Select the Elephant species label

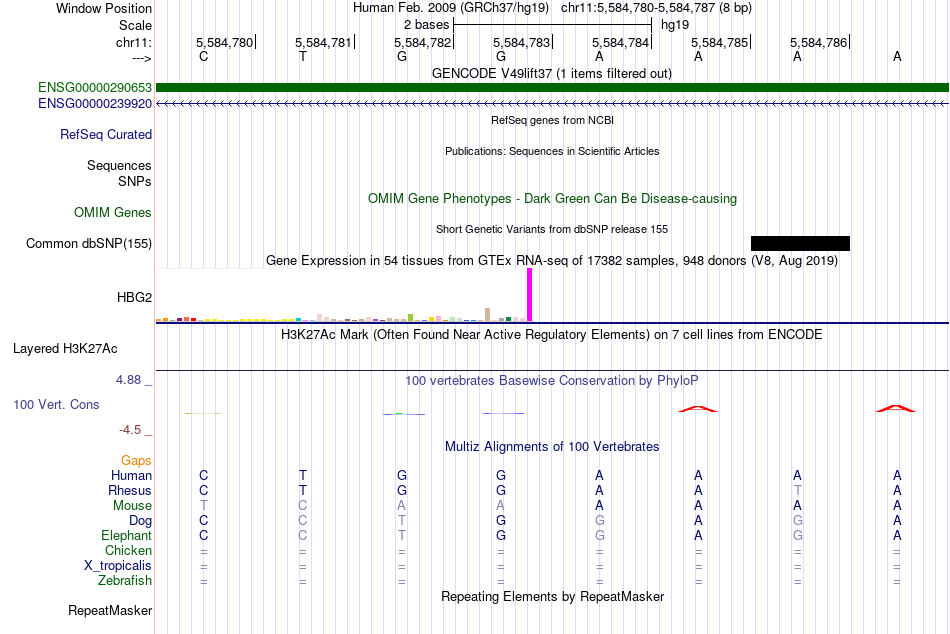click(127, 536)
